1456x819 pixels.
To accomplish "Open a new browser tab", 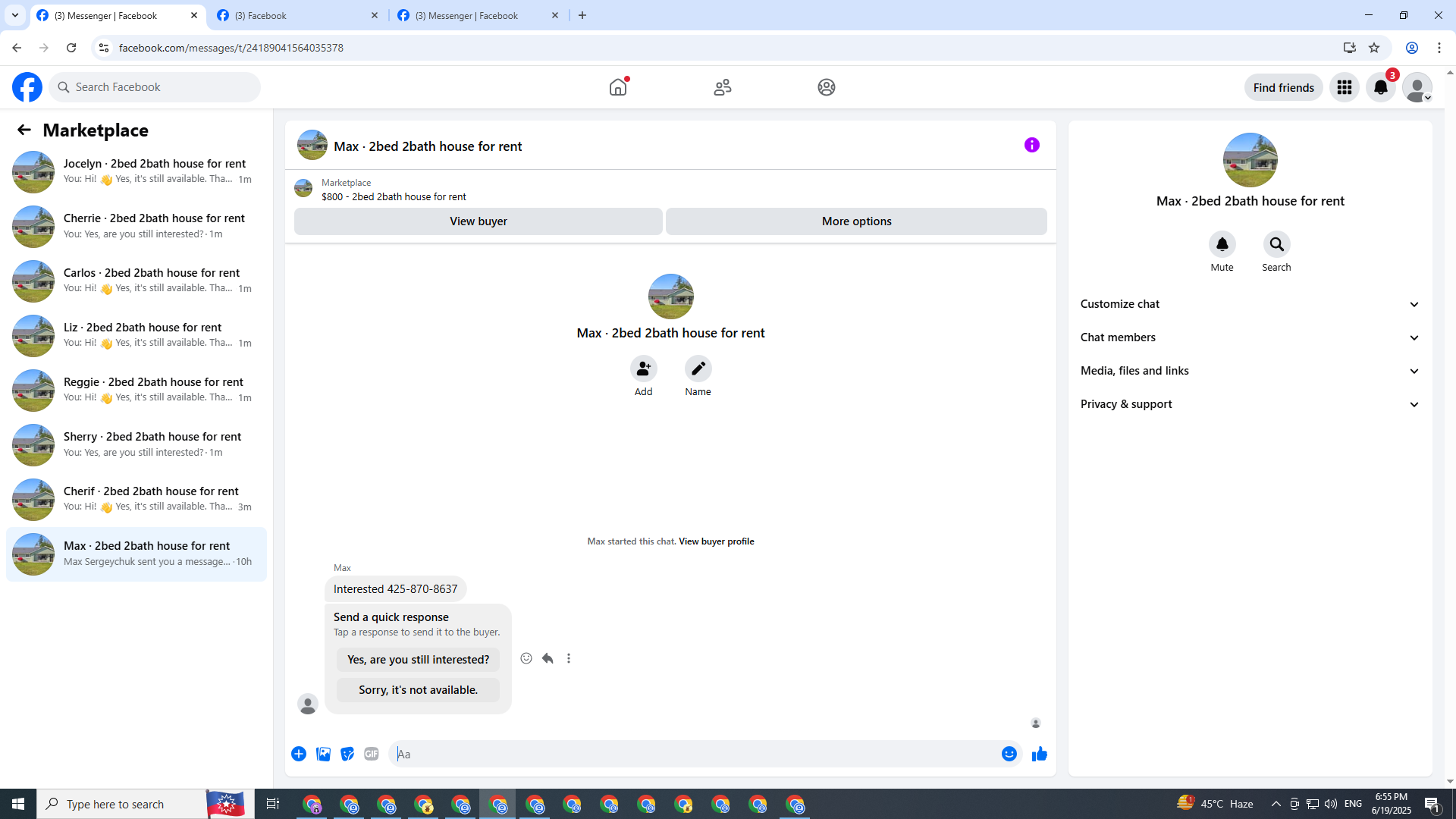I will [x=582, y=15].
